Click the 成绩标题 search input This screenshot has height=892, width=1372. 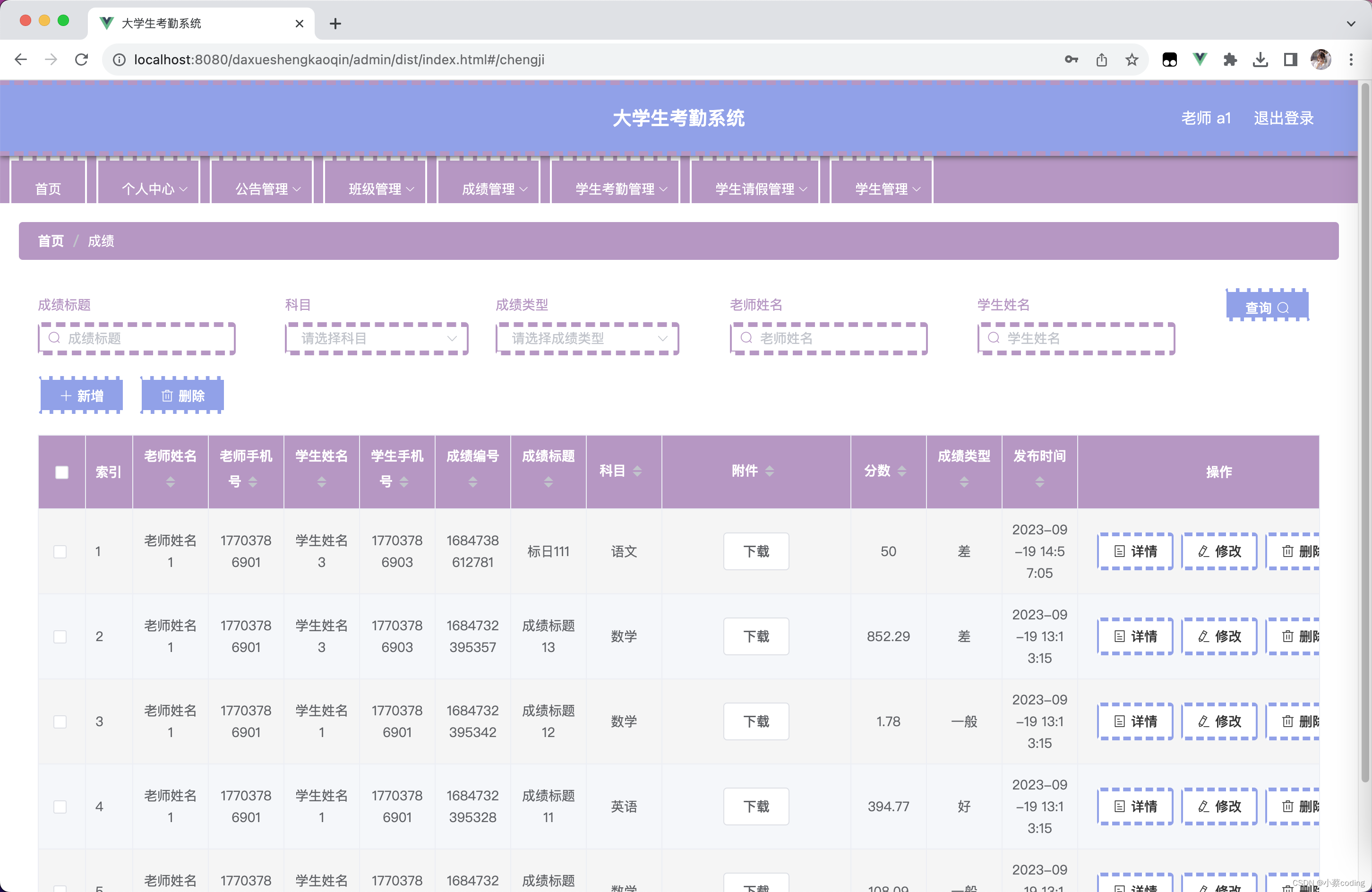137,338
